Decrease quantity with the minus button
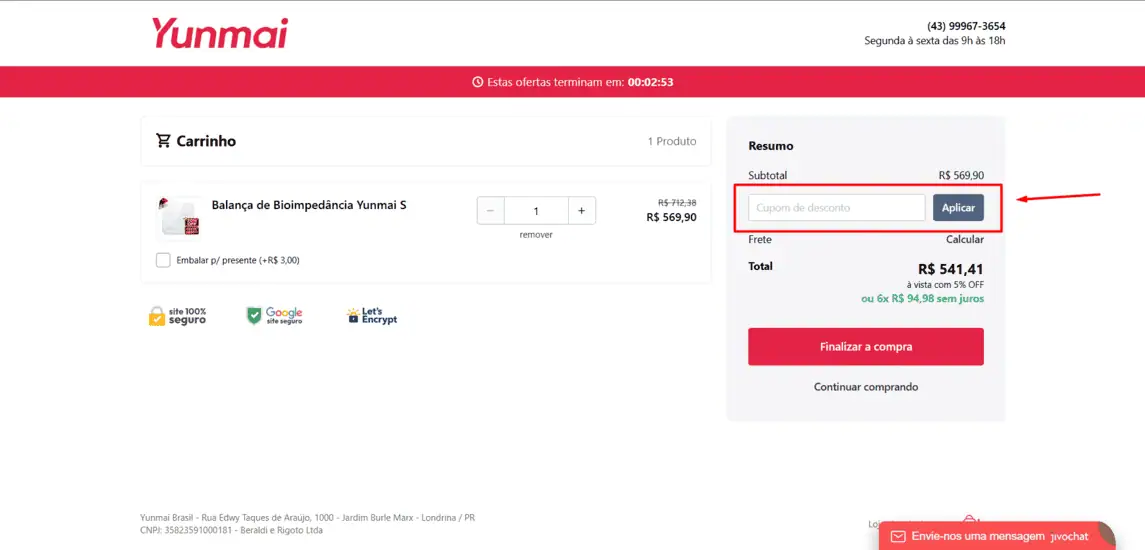Image resolution: width=1145 pixels, height=550 pixels. (490, 210)
